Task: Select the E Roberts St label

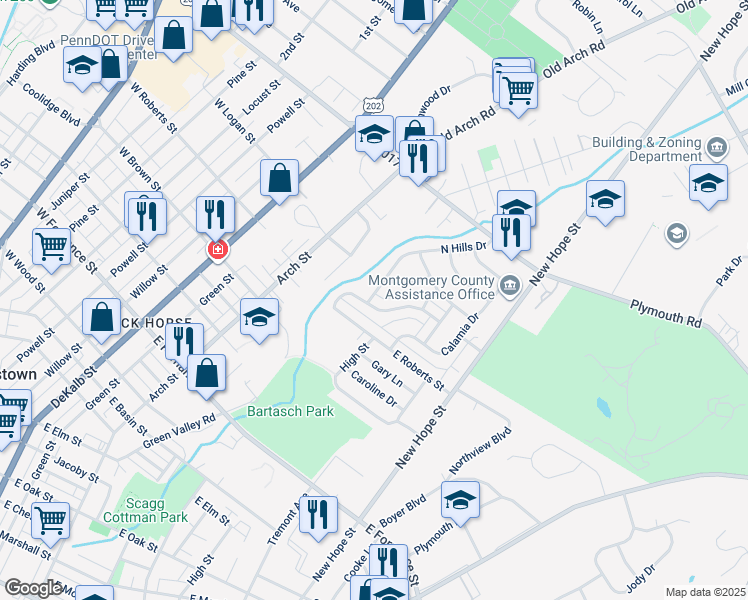Action: click(418, 370)
